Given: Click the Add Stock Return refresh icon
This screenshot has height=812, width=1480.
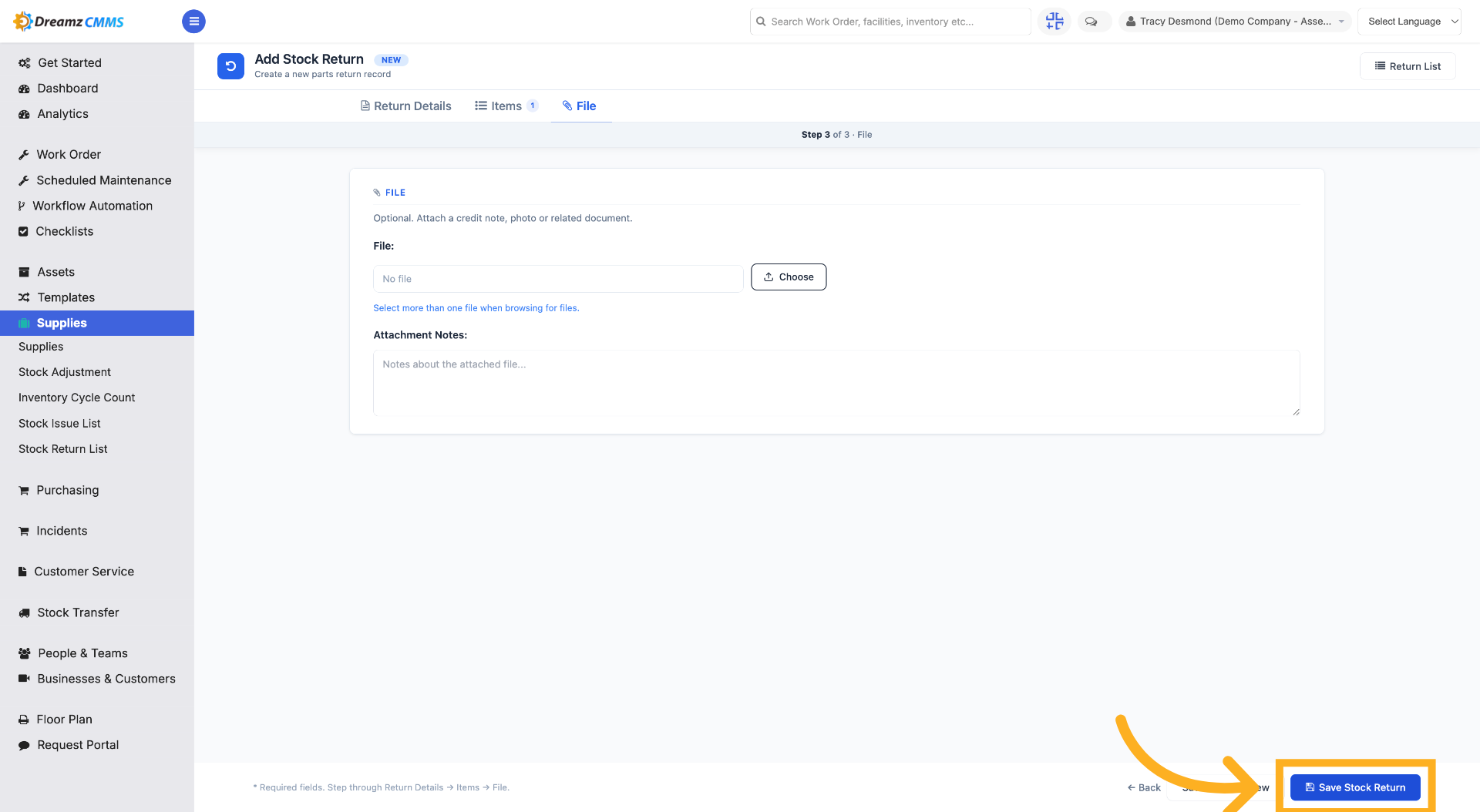Looking at the screenshot, I should [230, 66].
